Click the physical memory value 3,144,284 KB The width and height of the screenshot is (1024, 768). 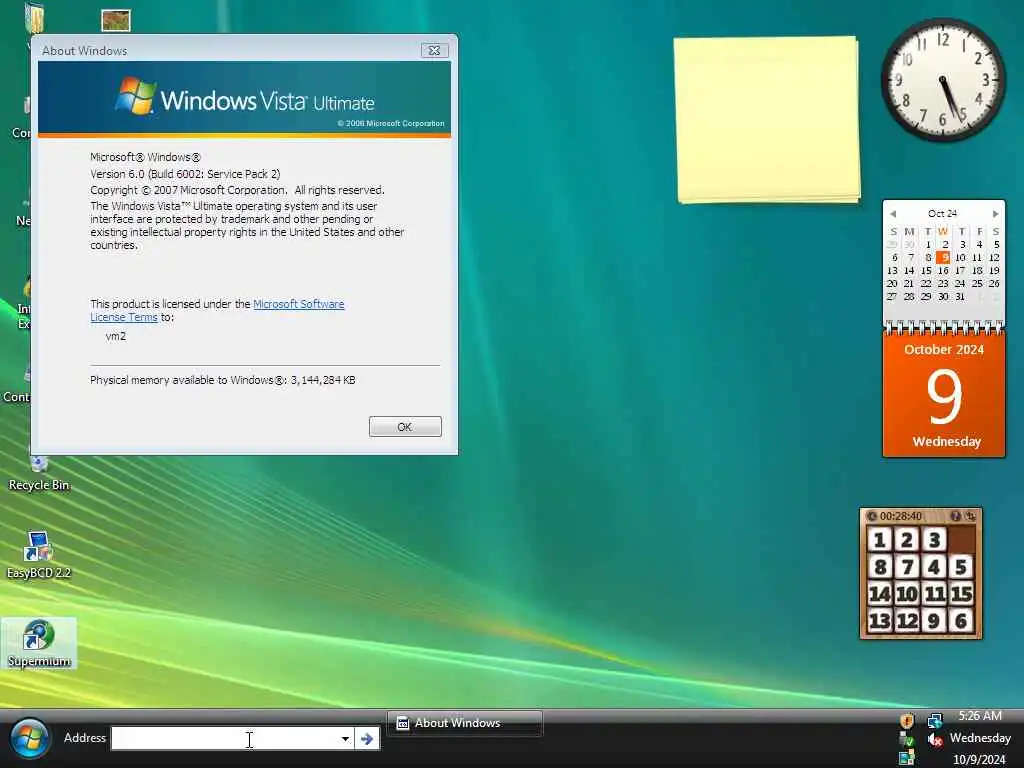[x=323, y=380]
